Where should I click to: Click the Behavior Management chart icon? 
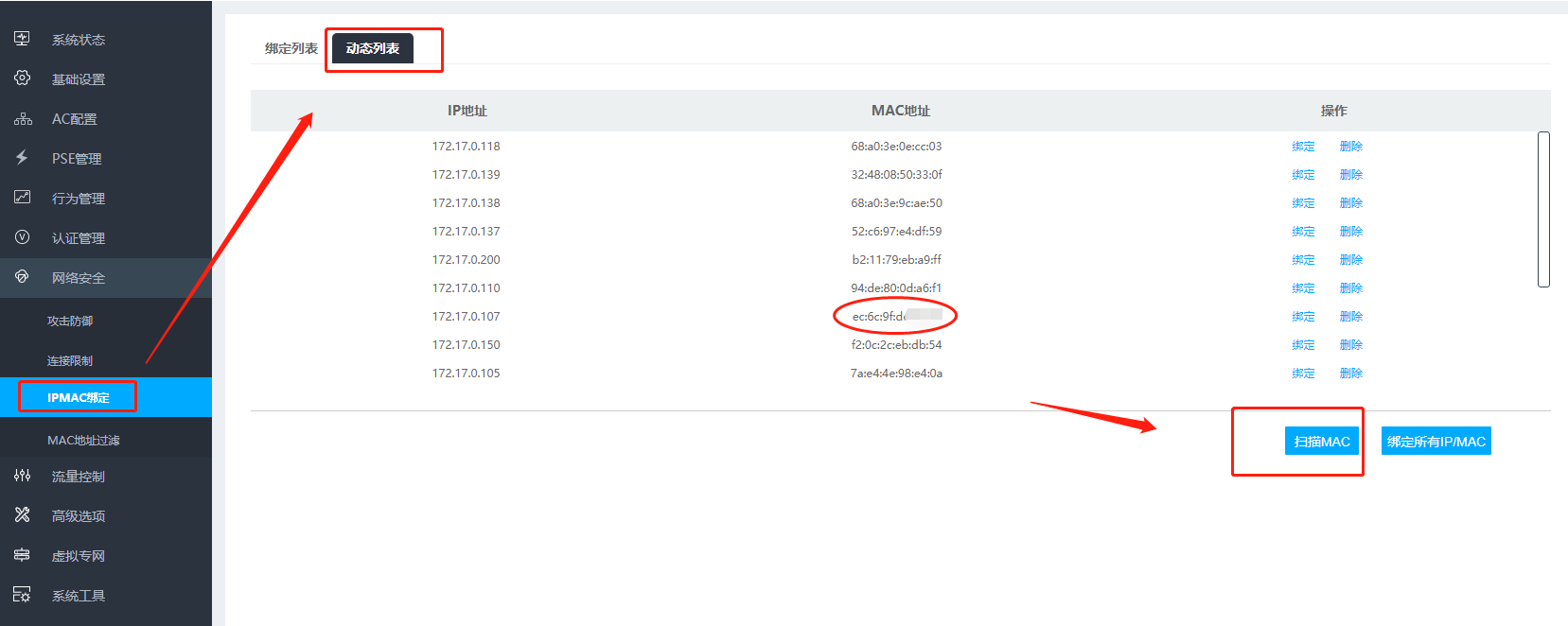pos(22,198)
